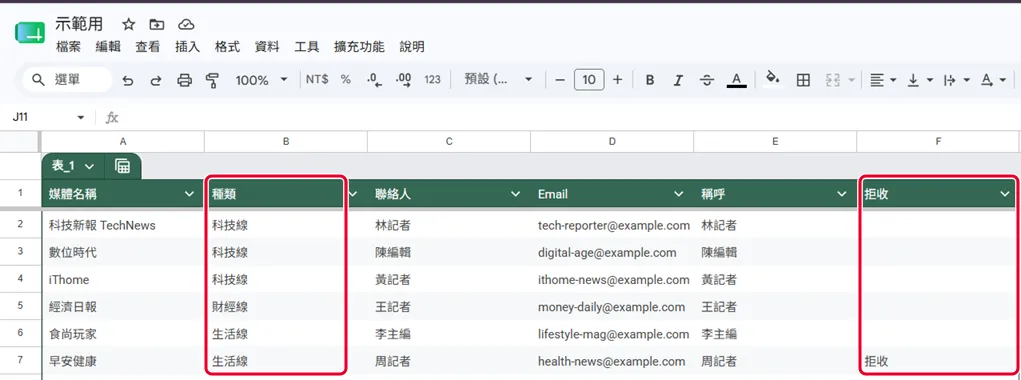This screenshot has width=1021, height=380.
Task: Format as percent
Action: (x=346, y=79)
